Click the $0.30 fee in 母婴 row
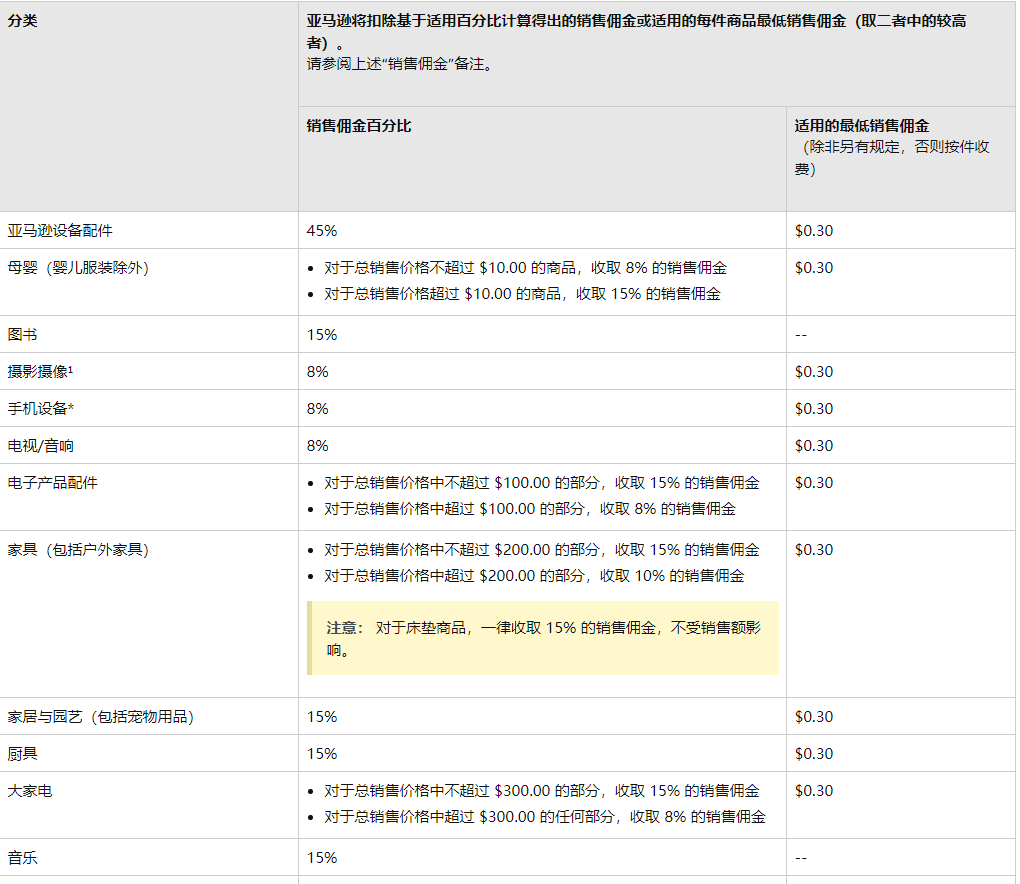The height and width of the screenshot is (884, 1020). 814,267
